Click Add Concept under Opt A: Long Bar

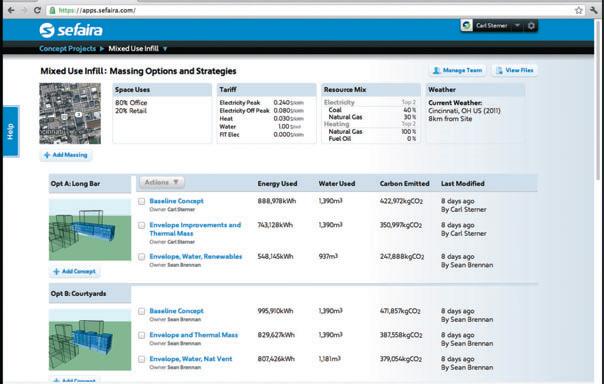pos(74,272)
